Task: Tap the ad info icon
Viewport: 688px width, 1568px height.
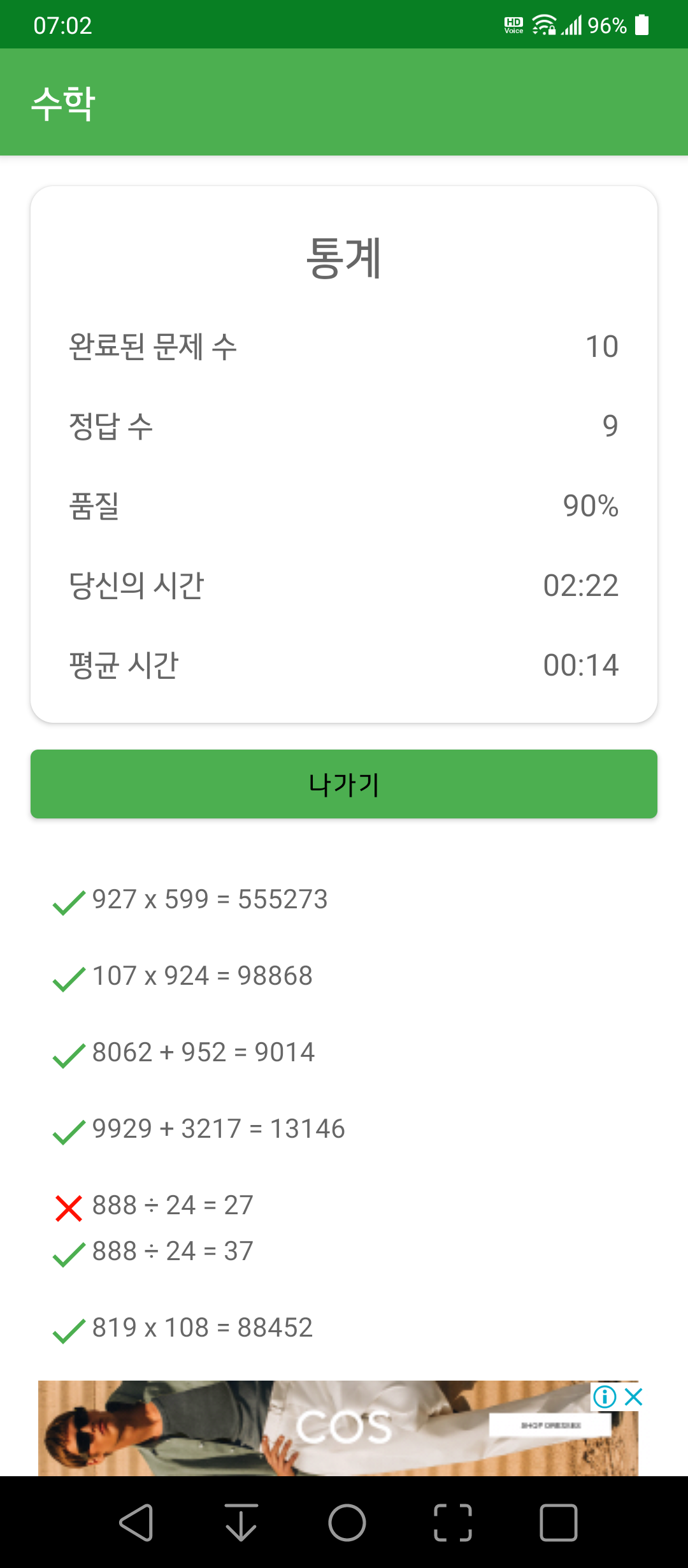Action: (x=605, y=1397)
